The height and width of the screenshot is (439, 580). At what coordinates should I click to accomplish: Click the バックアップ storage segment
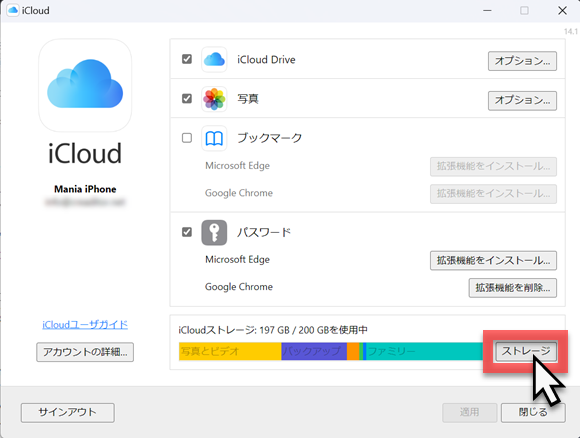(314, 351)
